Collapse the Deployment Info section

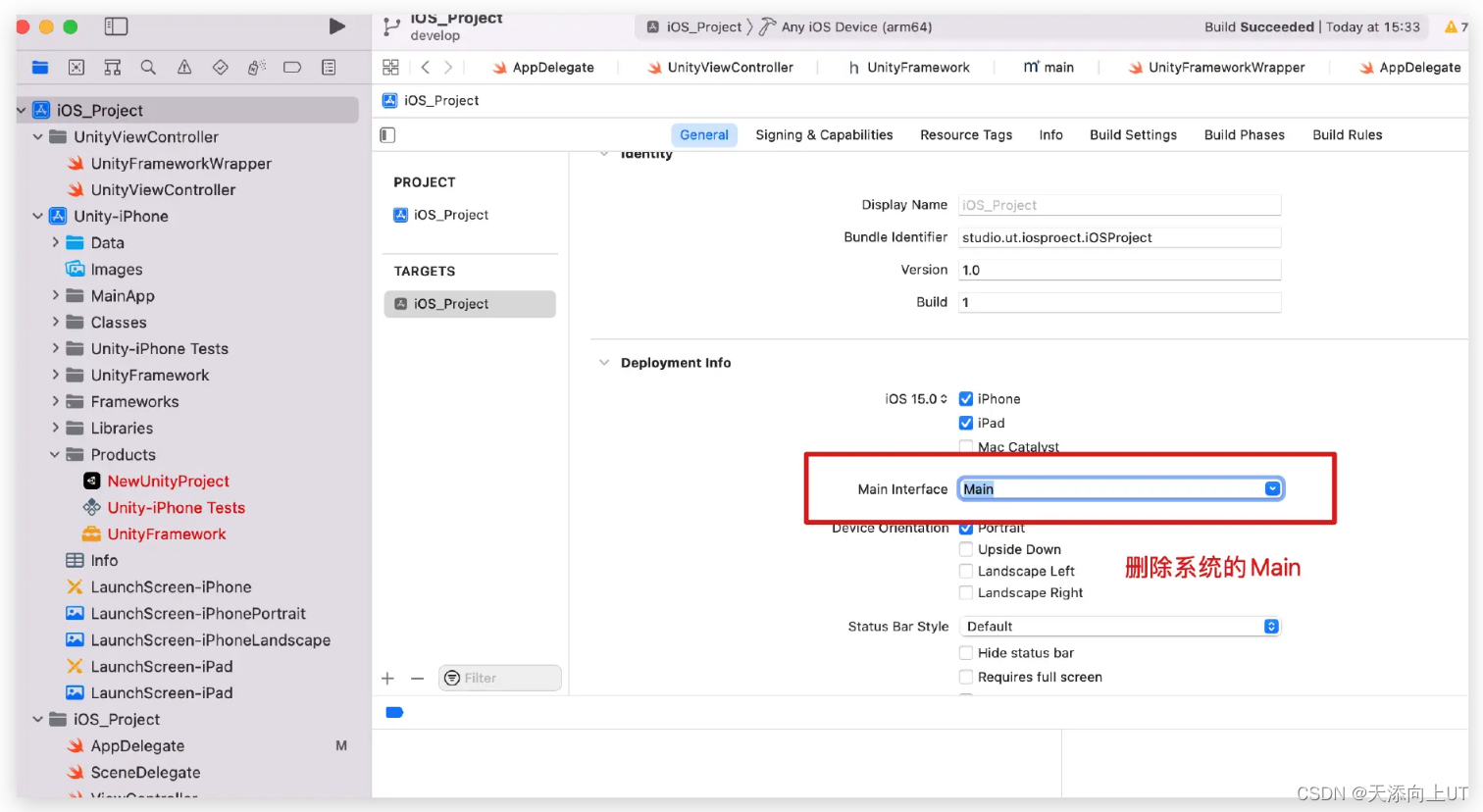coord(604,362)
